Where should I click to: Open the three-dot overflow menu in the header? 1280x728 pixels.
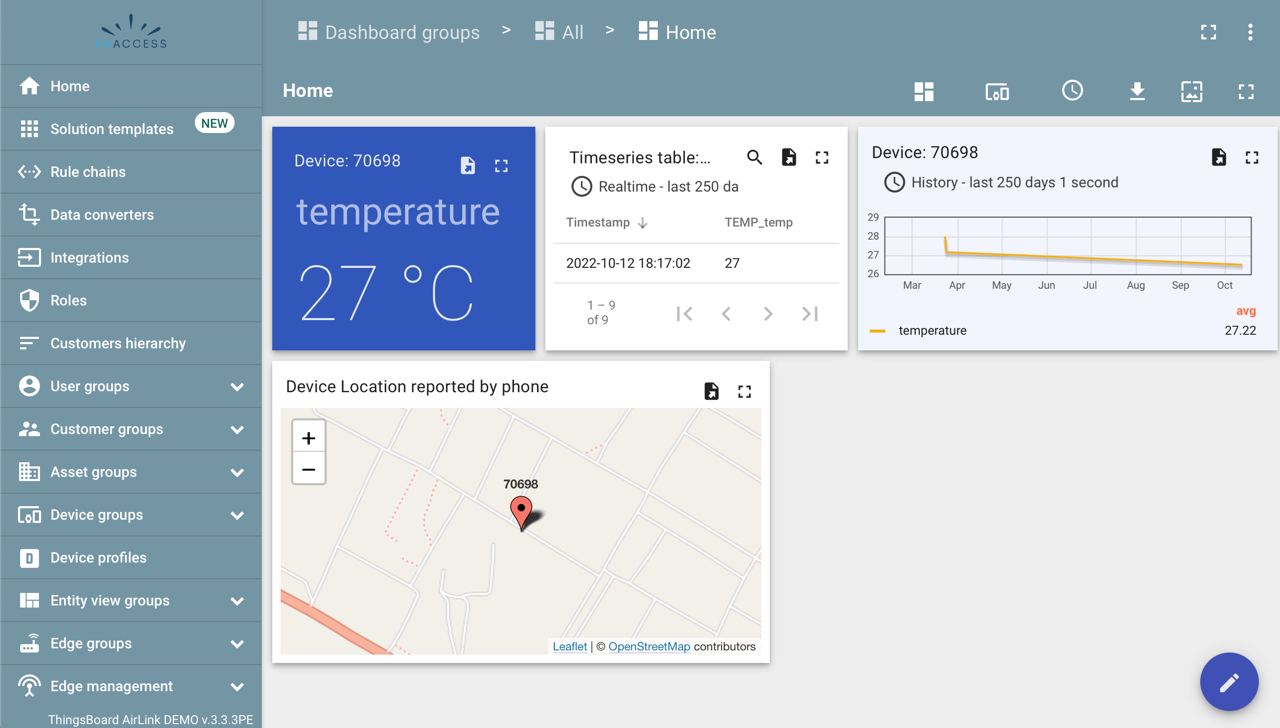click(1249, 32)
